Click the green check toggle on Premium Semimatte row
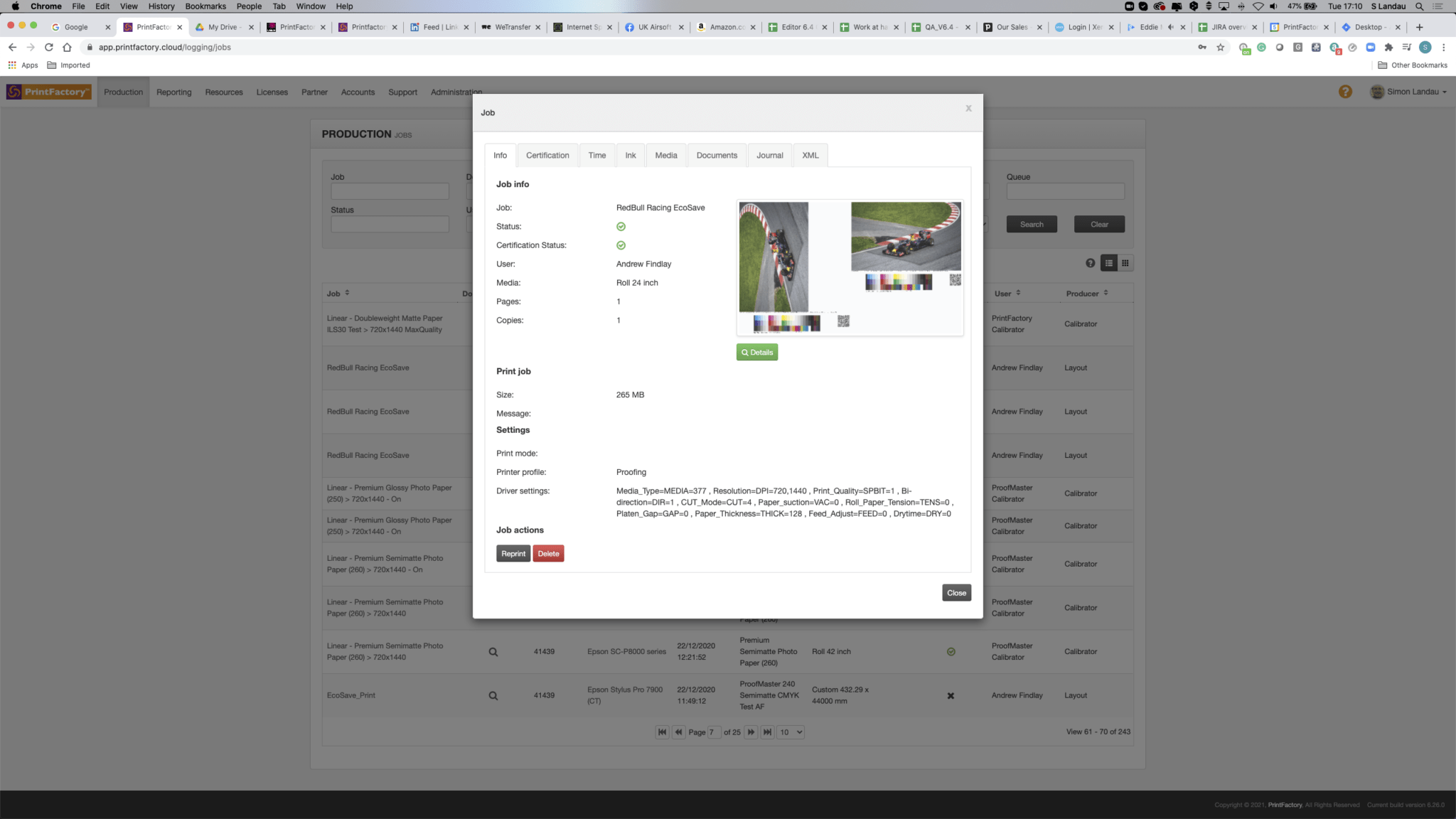This screenshot has height=819, width=1456. 951,651
